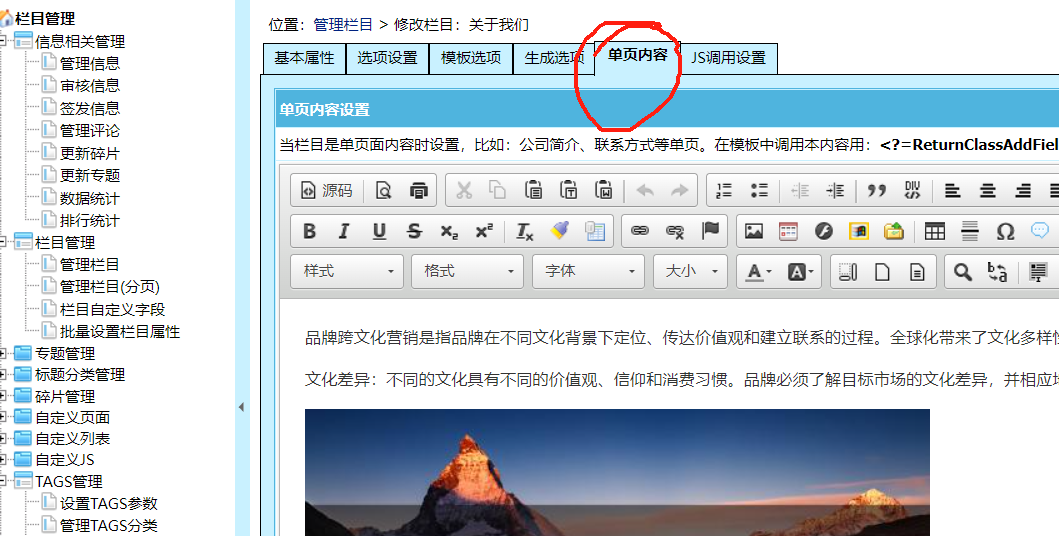Open 管理栏目 in the sidebar tree
The width and height of the screenshot is (1059, 536).
pyautogui.click(x=89, y=264)
